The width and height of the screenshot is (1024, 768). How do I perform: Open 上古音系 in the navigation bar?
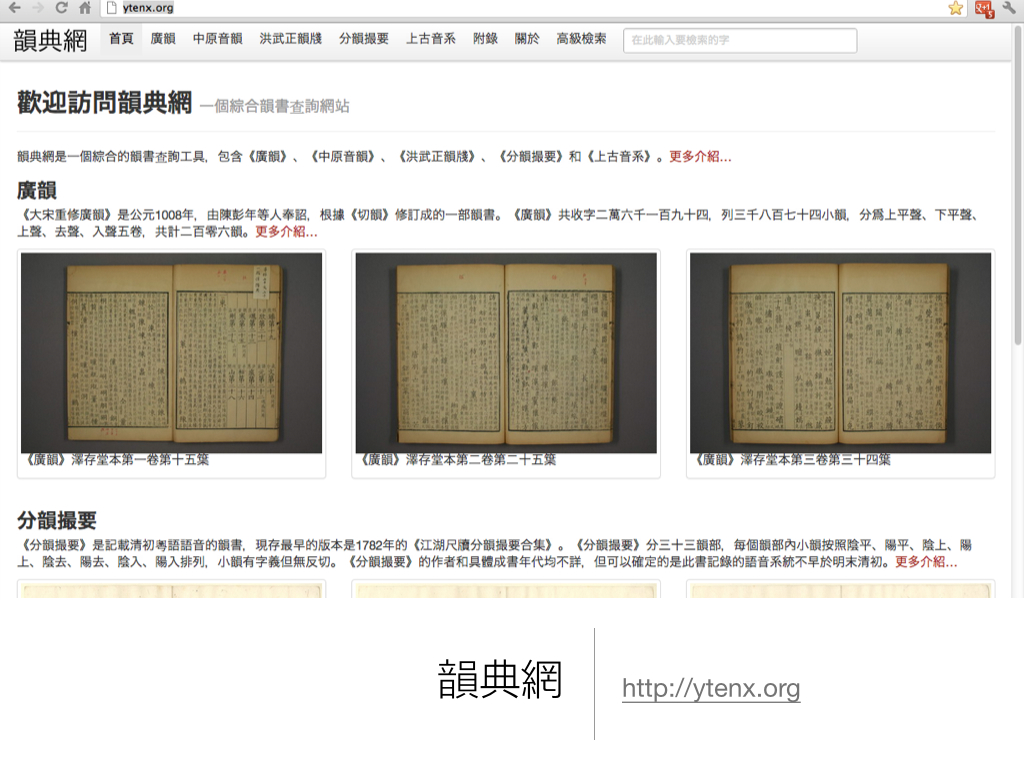[x=431, y=39]
